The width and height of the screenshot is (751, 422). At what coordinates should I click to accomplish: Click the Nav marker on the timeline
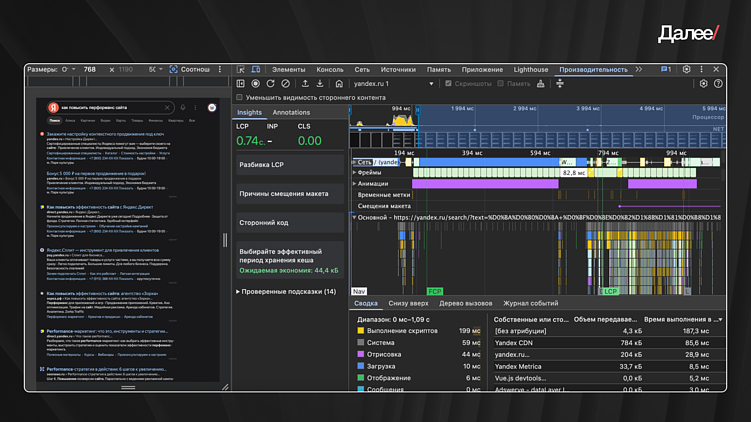[x=359, y=291]
